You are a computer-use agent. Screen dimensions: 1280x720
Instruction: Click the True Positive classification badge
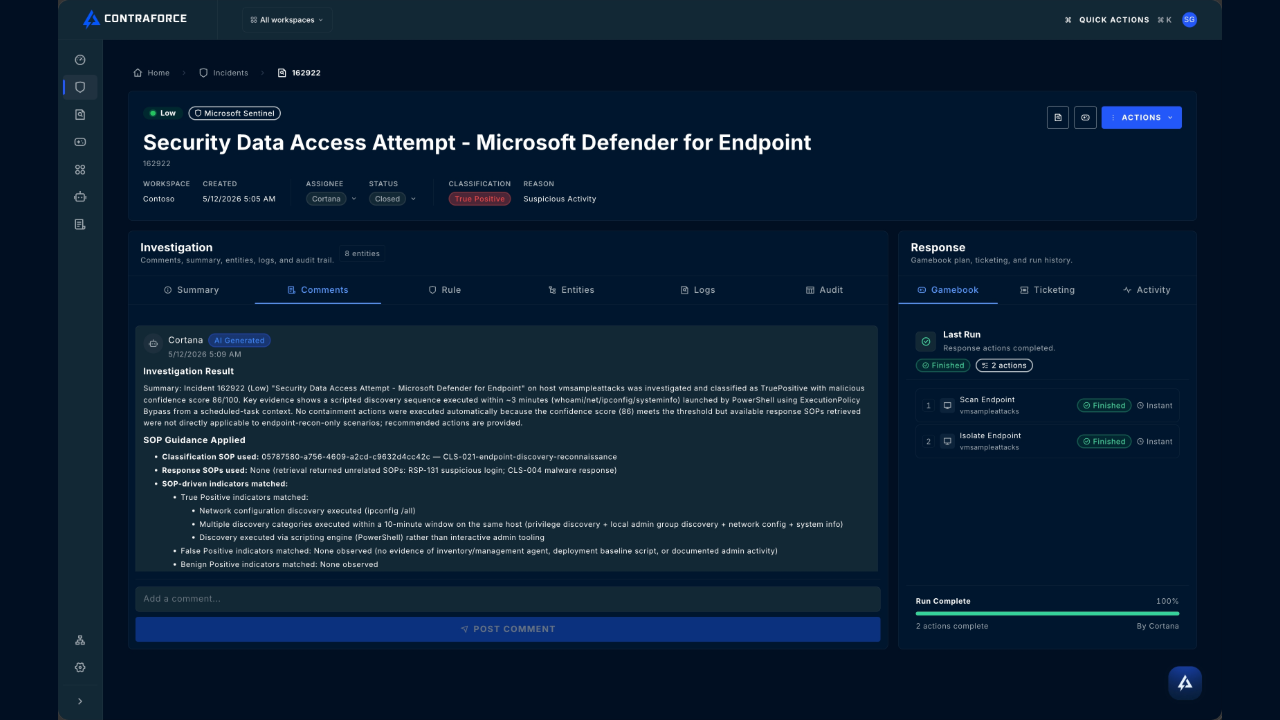(x=480, y=199)
